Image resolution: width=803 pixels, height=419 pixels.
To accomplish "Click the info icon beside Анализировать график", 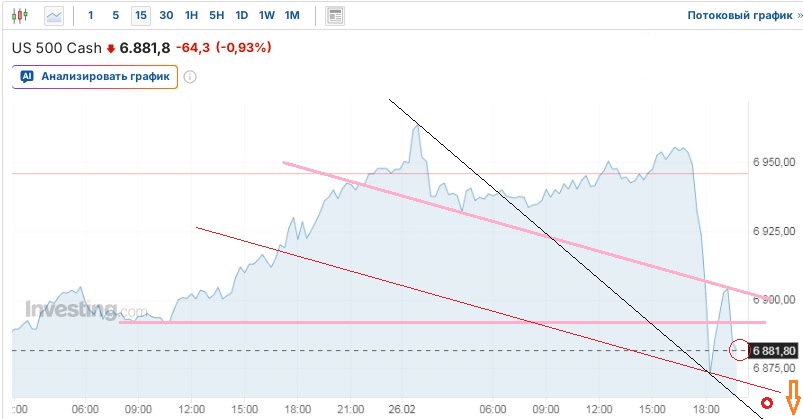I will [190, 76].
